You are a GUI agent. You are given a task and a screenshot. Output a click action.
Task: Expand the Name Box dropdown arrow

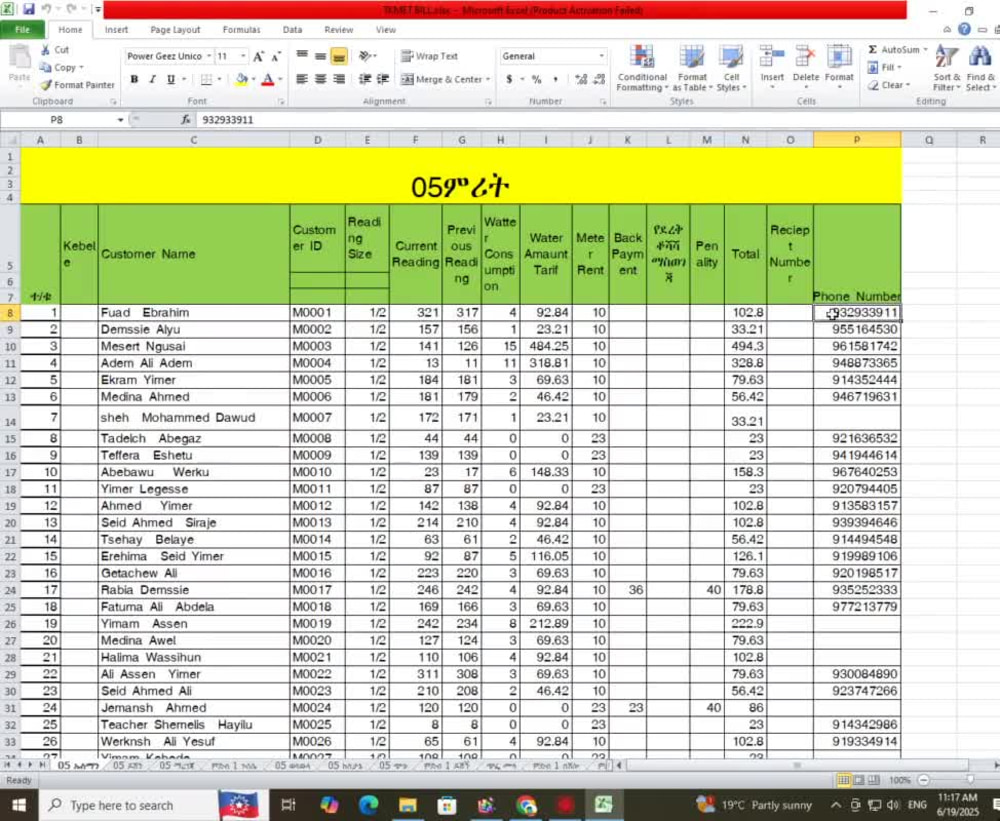click(120, 120)
